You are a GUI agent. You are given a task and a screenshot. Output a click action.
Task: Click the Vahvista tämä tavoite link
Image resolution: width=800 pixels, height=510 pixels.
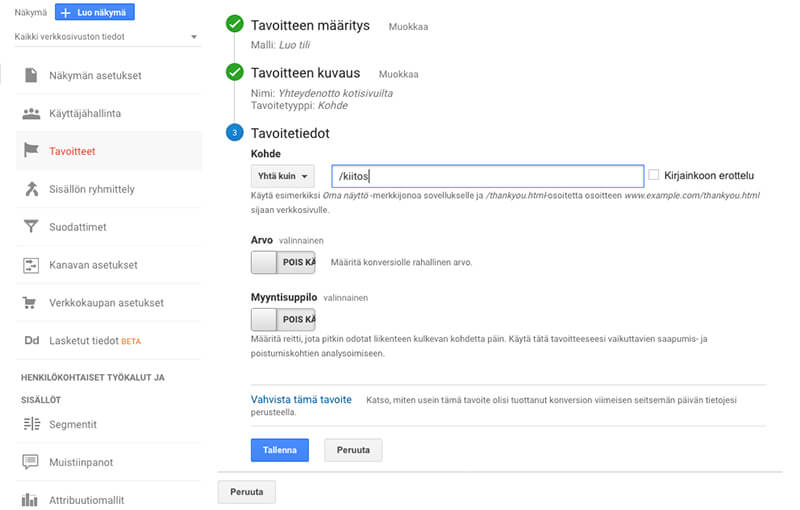click(x=301, y=400)
